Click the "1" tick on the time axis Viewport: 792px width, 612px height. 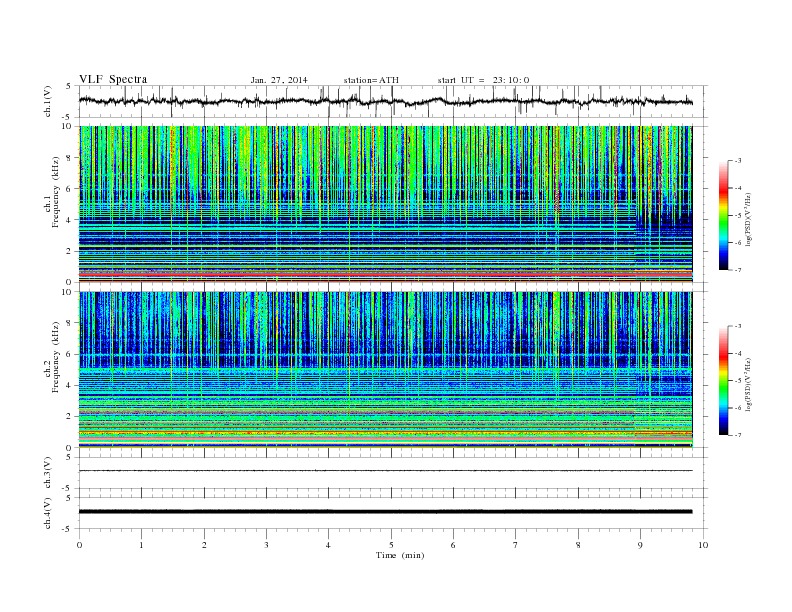pyautogui.click(x=141, y=545)
